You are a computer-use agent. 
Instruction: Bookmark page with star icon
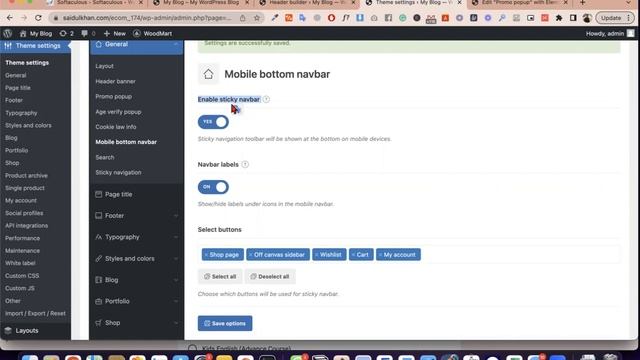(x=256, y=18)
